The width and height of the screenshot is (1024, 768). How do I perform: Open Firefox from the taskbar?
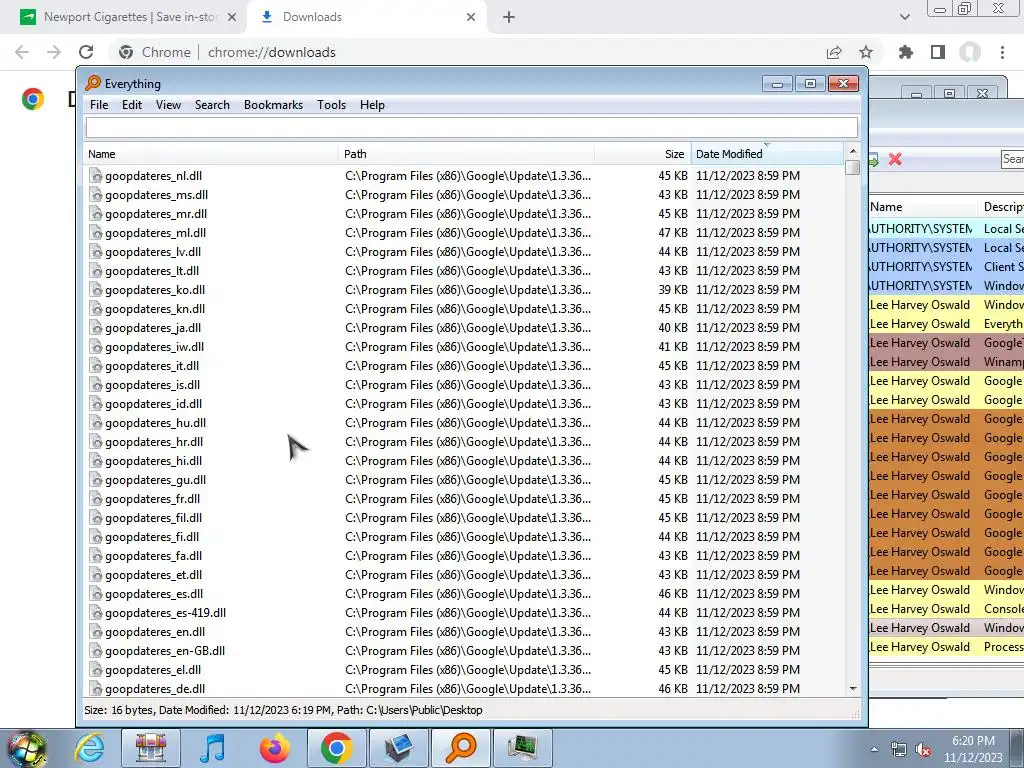pyautogui.click(x=274, y=748)
